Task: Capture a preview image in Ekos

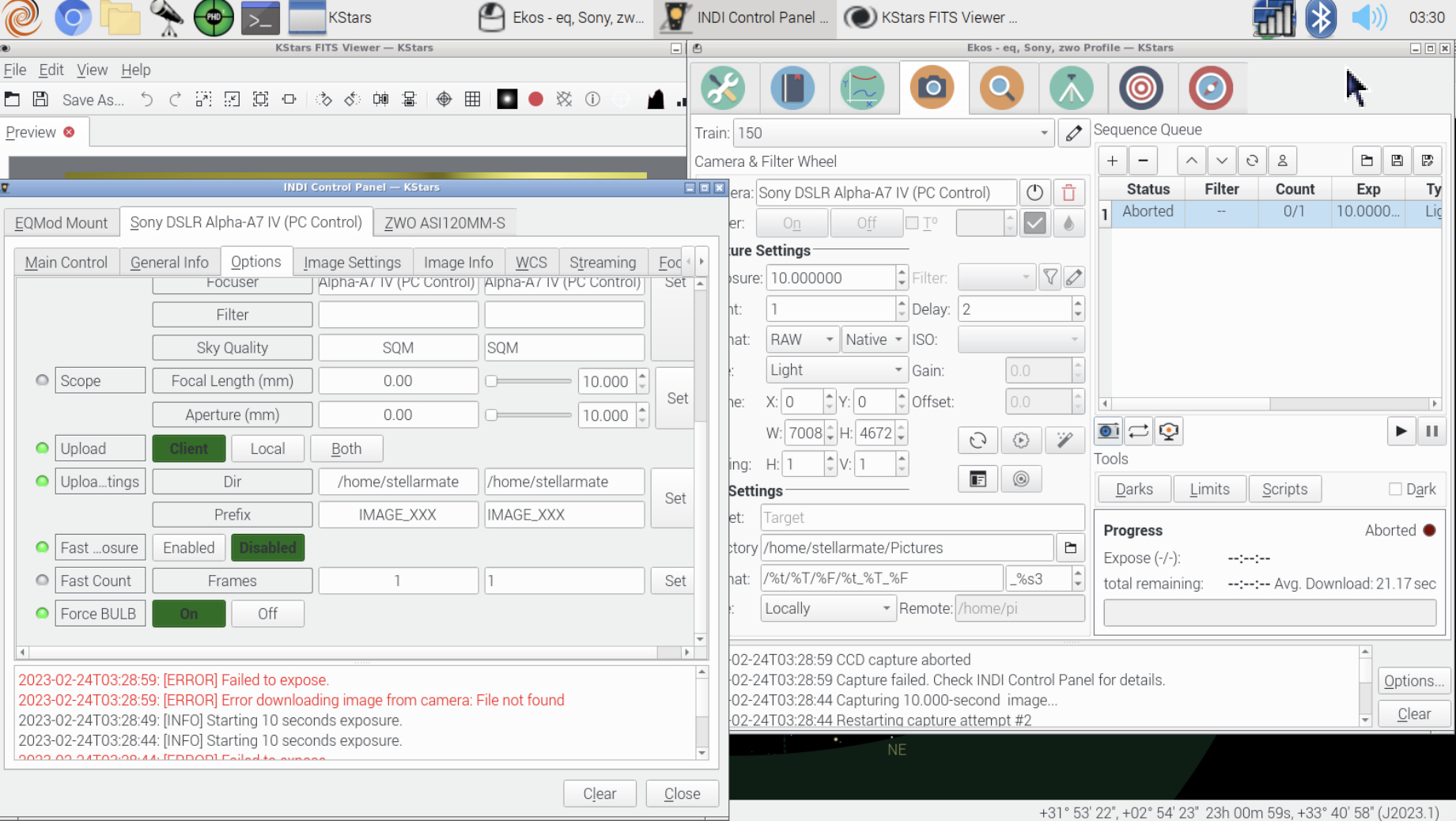Action: click(x=1108, y=431)
